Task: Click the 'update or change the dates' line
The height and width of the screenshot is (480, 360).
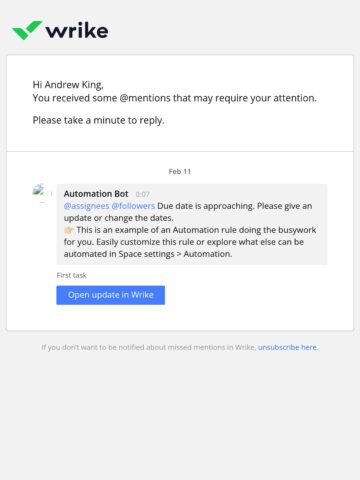Action: (119, 218)
